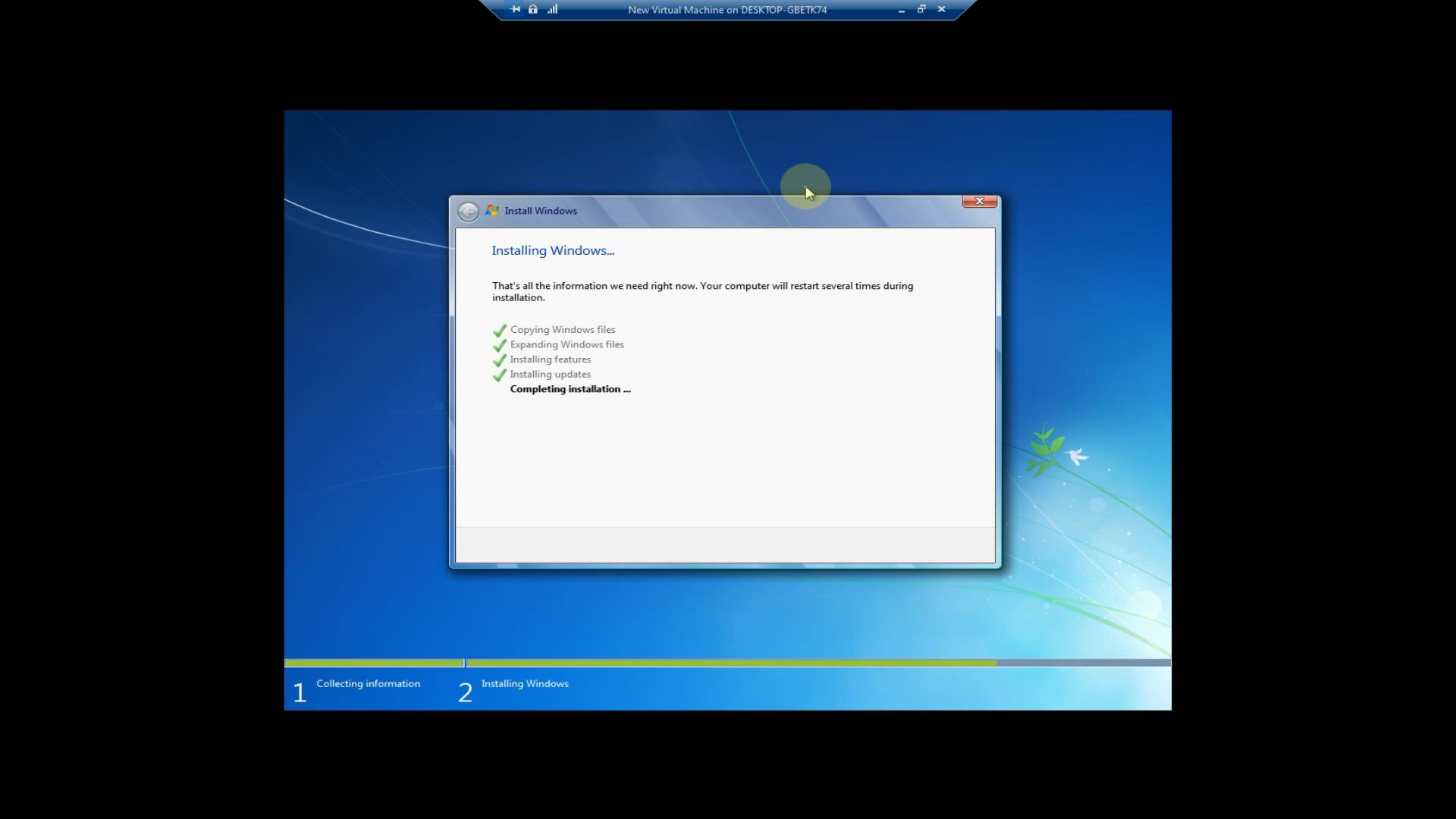Minimize the virtual machine connection bar
1456x819 pixels.
(902, 10)
